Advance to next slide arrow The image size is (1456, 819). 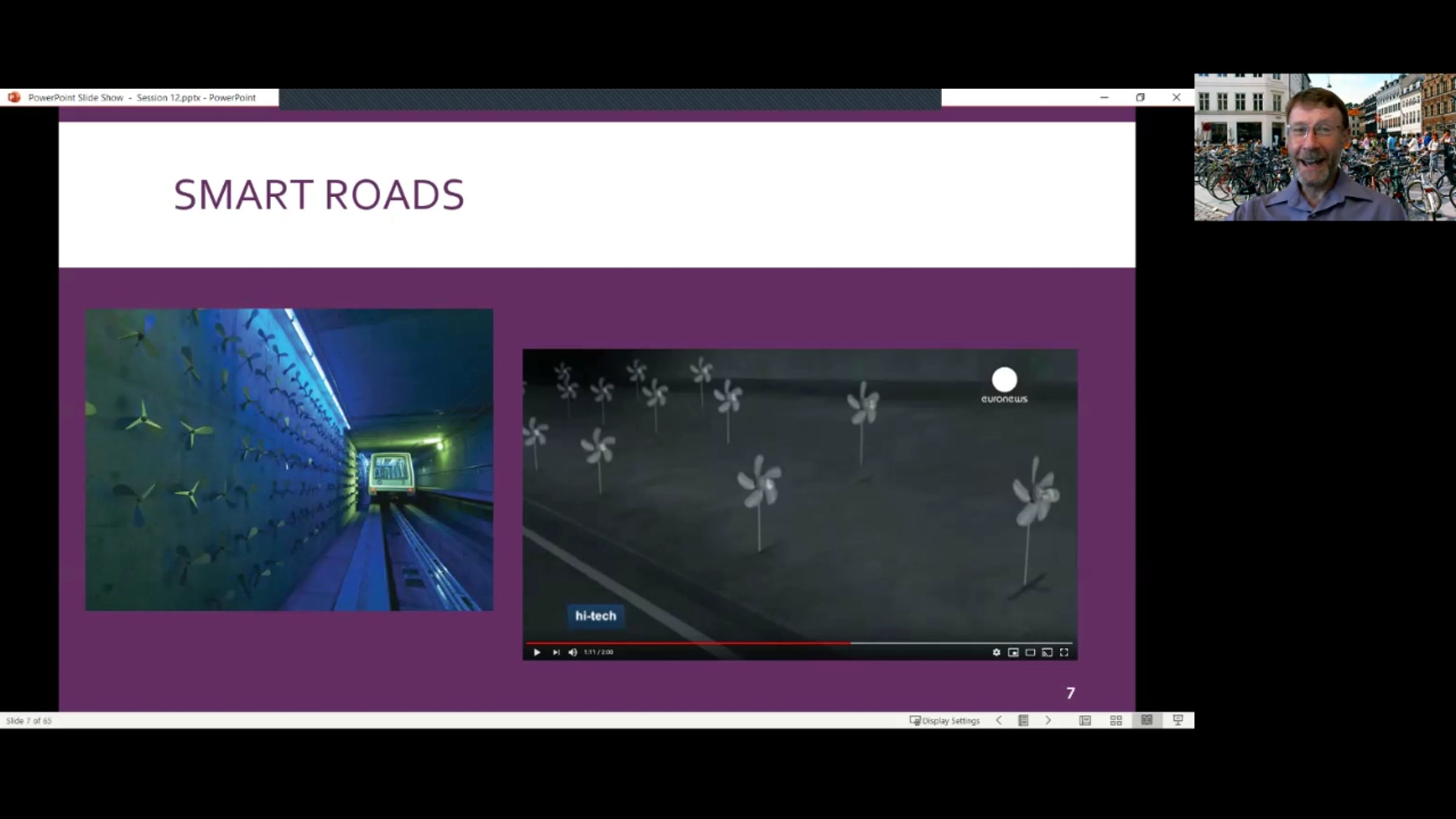coord(1048,721)
